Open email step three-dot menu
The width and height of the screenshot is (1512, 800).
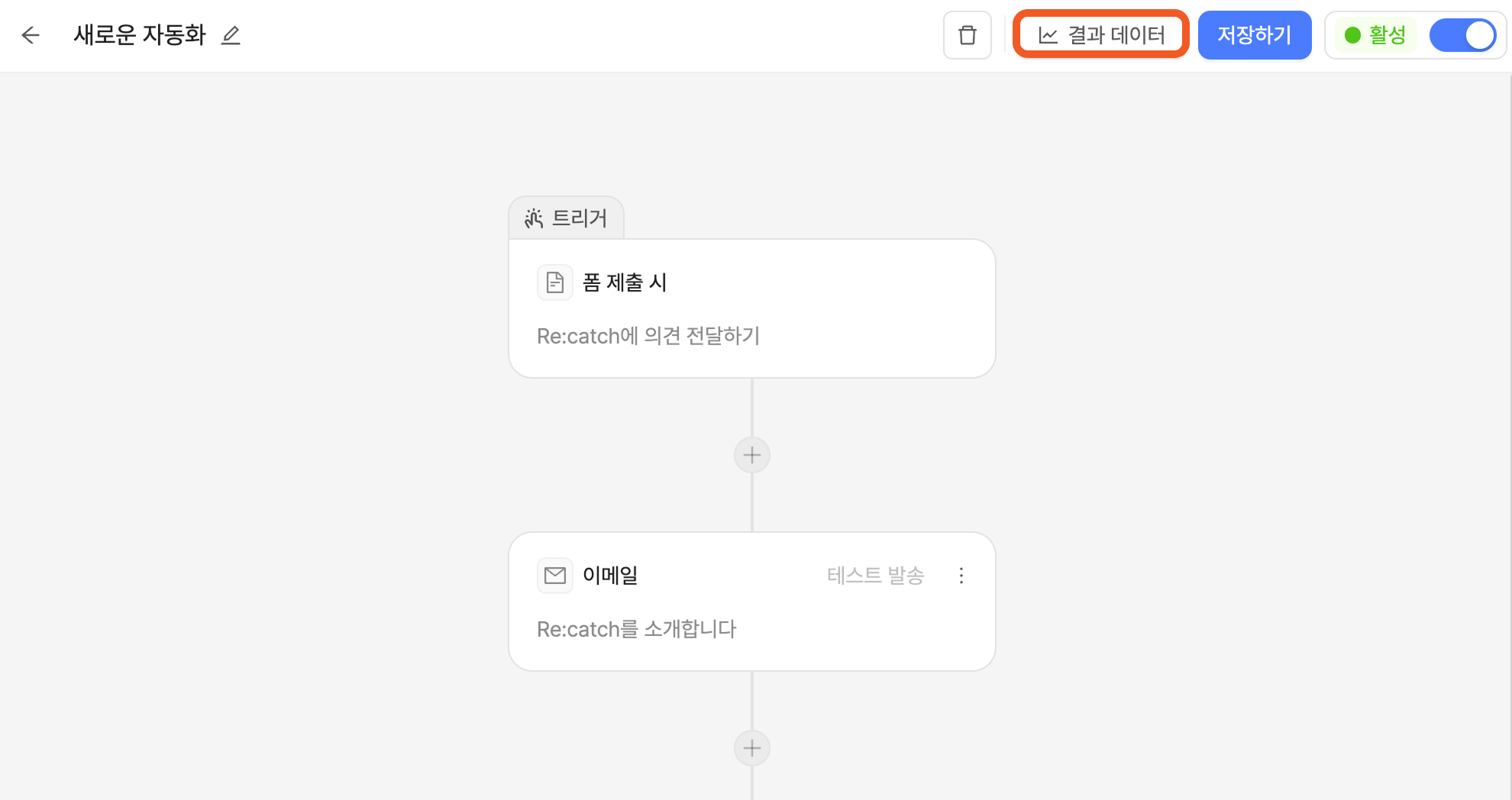961,576
